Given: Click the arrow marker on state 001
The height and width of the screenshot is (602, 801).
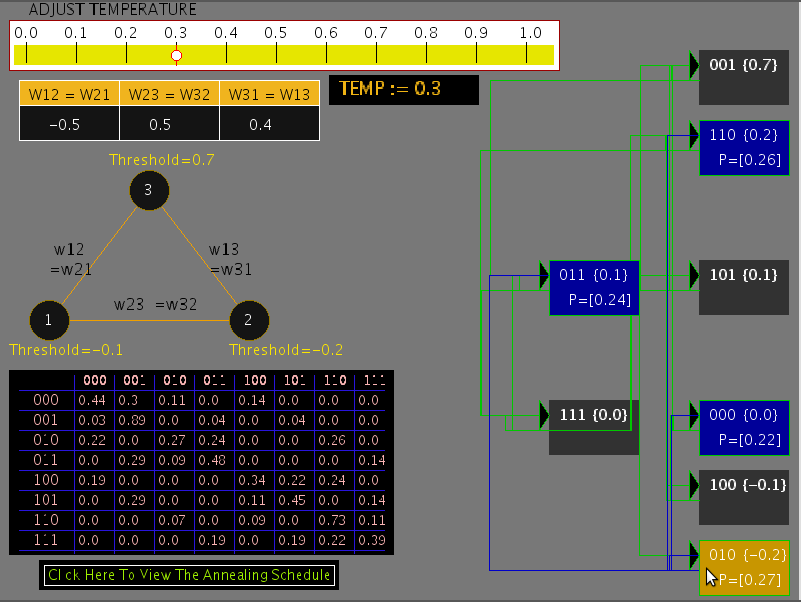Looking at the screenshot, I should [694, 65].
